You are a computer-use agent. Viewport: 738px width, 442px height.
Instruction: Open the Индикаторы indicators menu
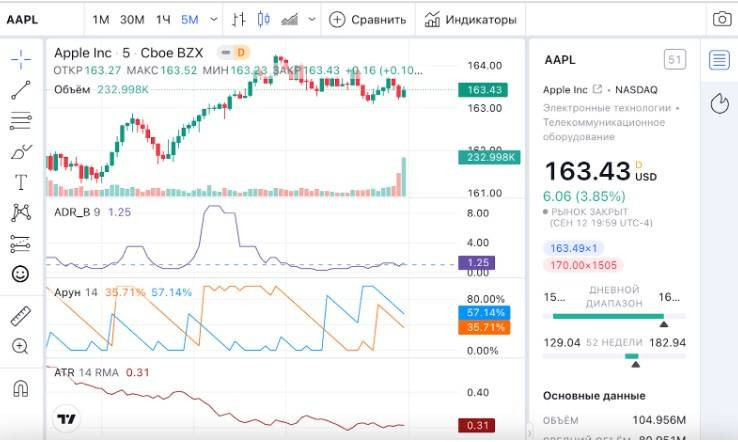click(x=470, y=20)
